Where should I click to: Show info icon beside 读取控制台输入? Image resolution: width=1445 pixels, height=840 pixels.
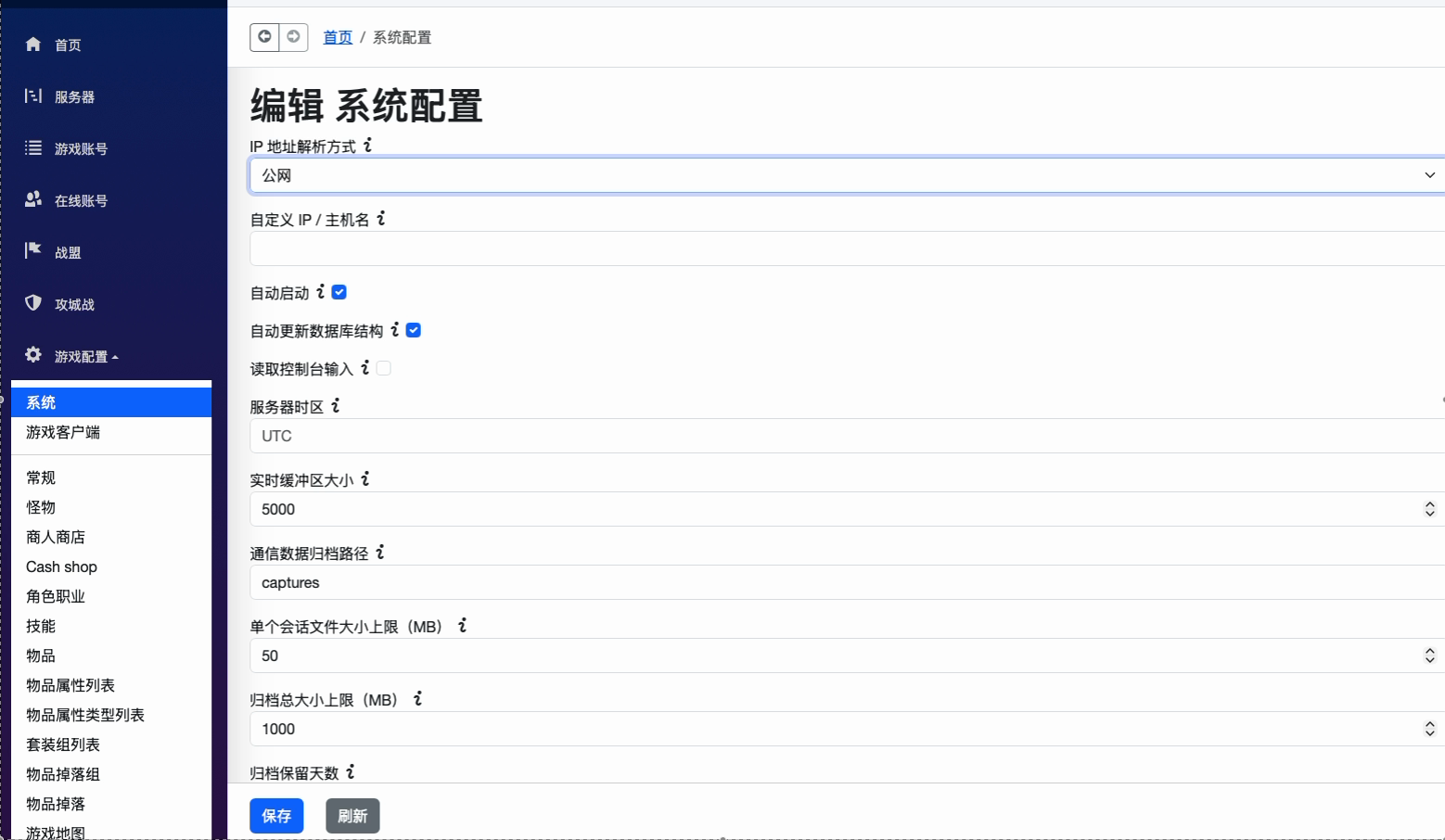(365, 367)
